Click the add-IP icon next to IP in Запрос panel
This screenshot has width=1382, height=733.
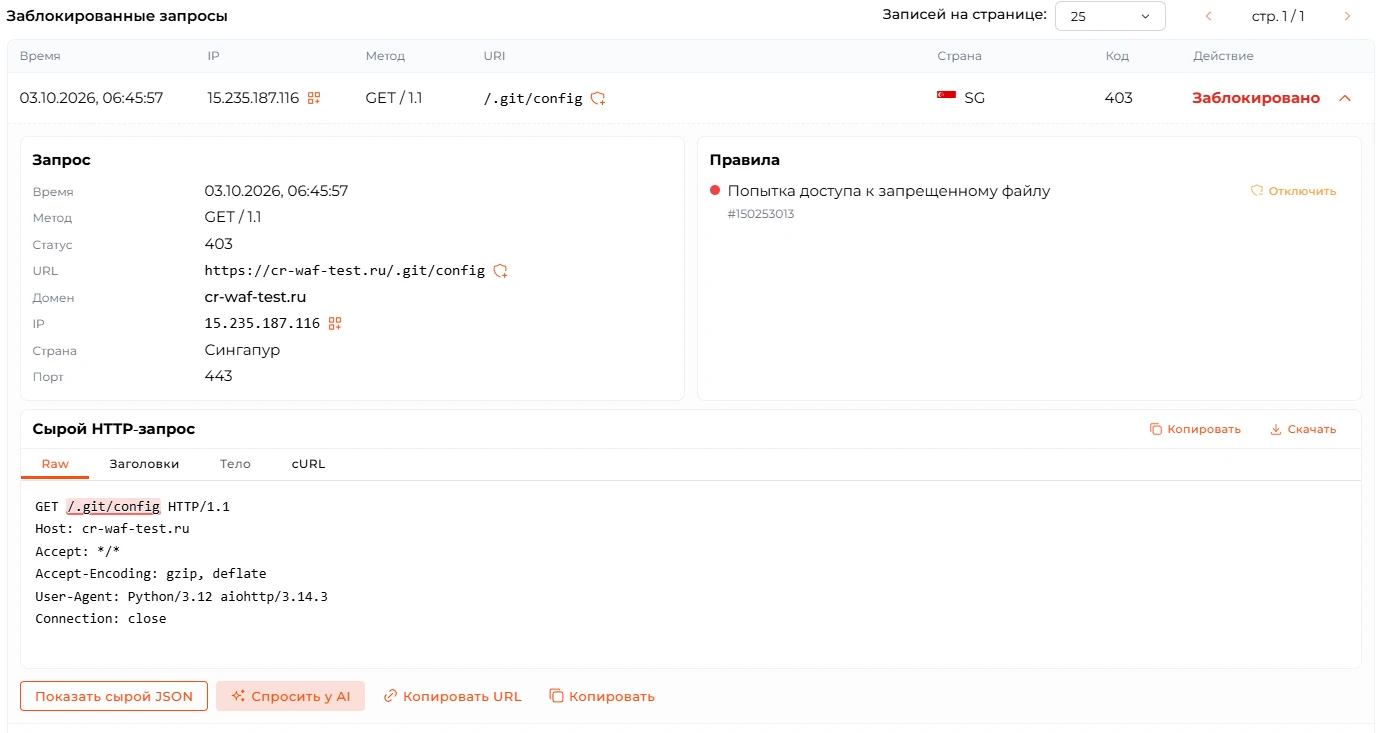335,323
